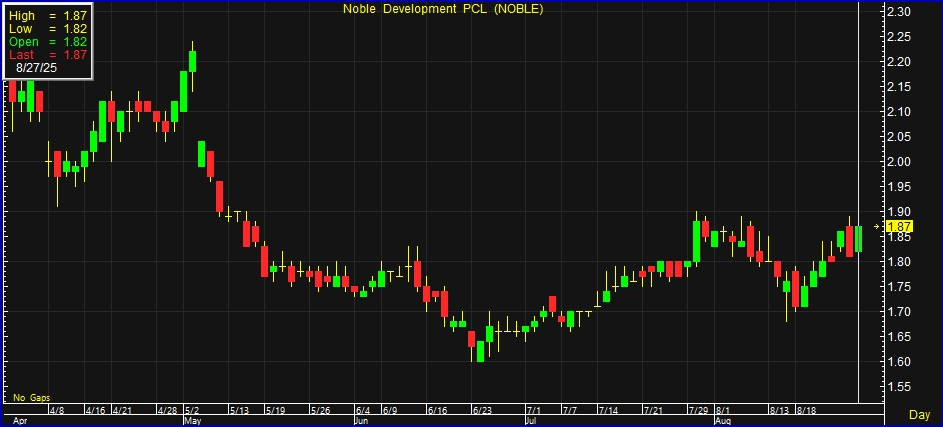Click the 1.90 price axis label

click(x=900, y=212)
